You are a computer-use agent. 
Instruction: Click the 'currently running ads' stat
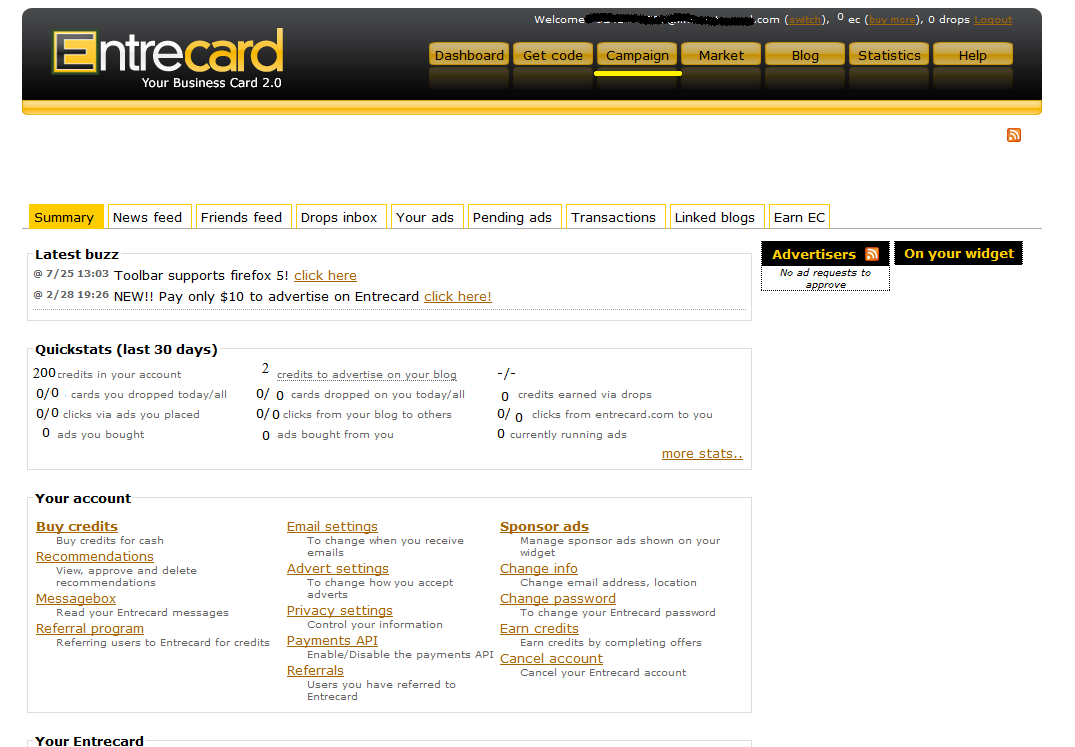tap(562, 434)
